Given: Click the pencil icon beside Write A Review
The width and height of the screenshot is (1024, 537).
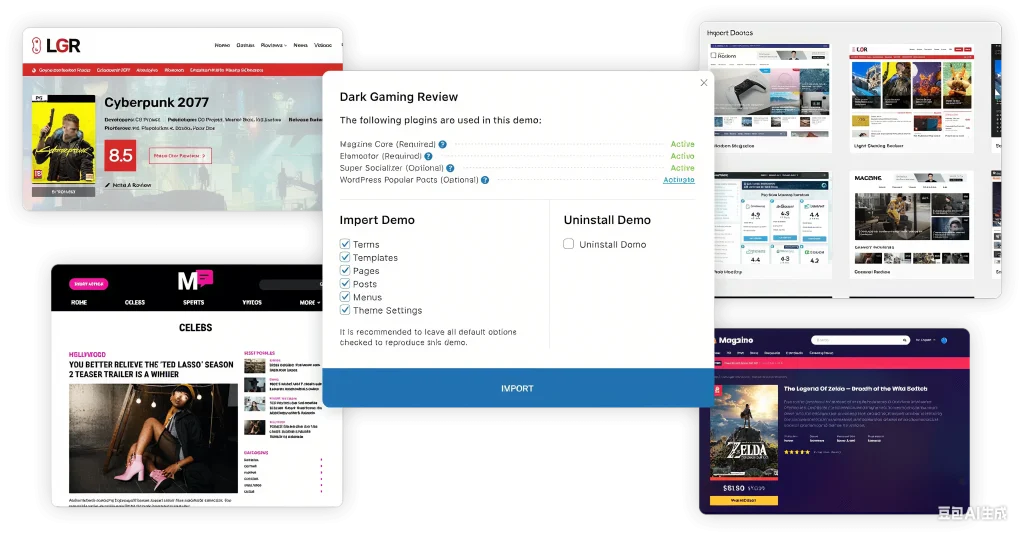Looking at the screenshot, I should [108, 185].
